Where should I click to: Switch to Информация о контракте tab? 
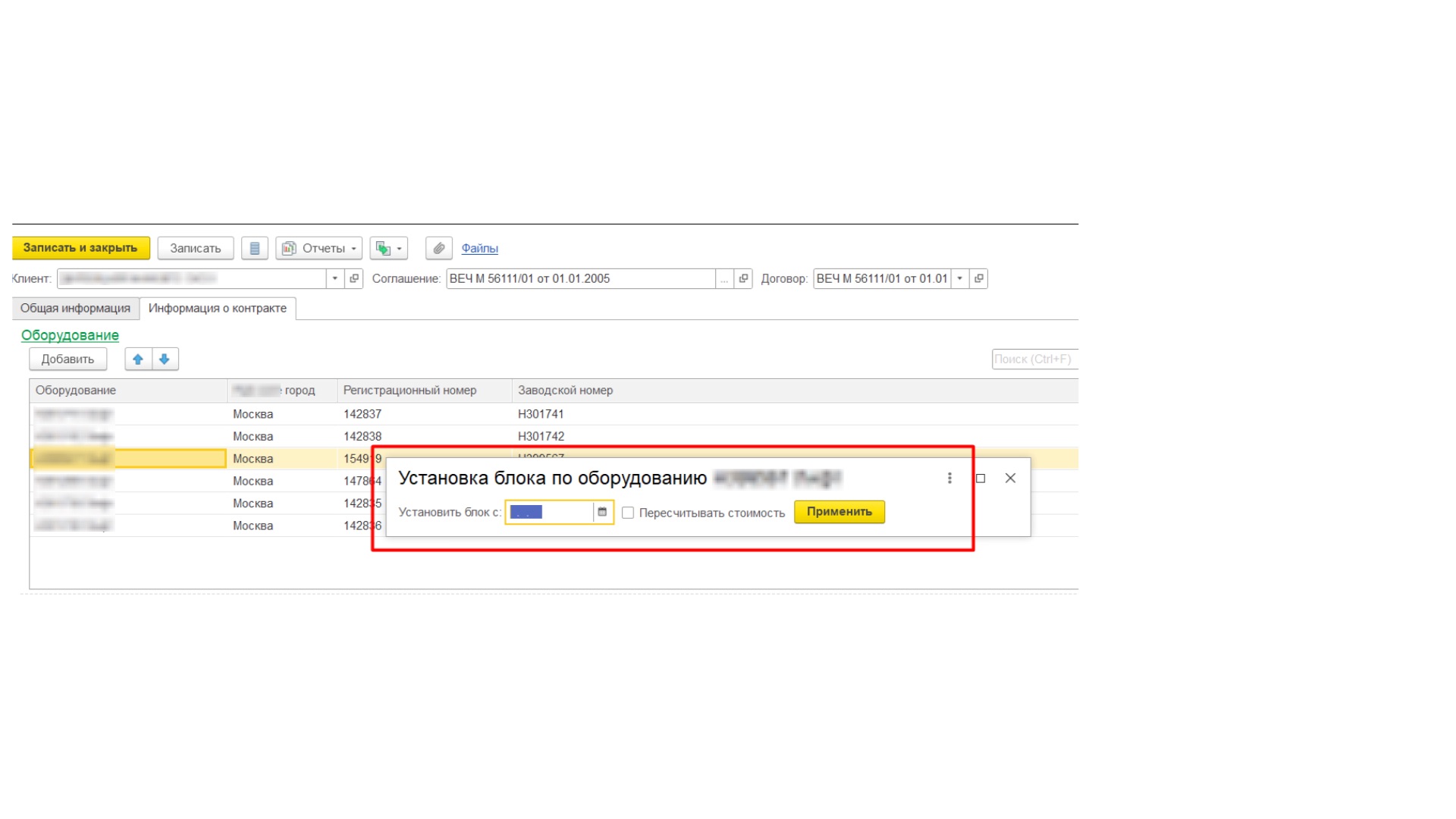pyautogui.click(x=218, y=308)
